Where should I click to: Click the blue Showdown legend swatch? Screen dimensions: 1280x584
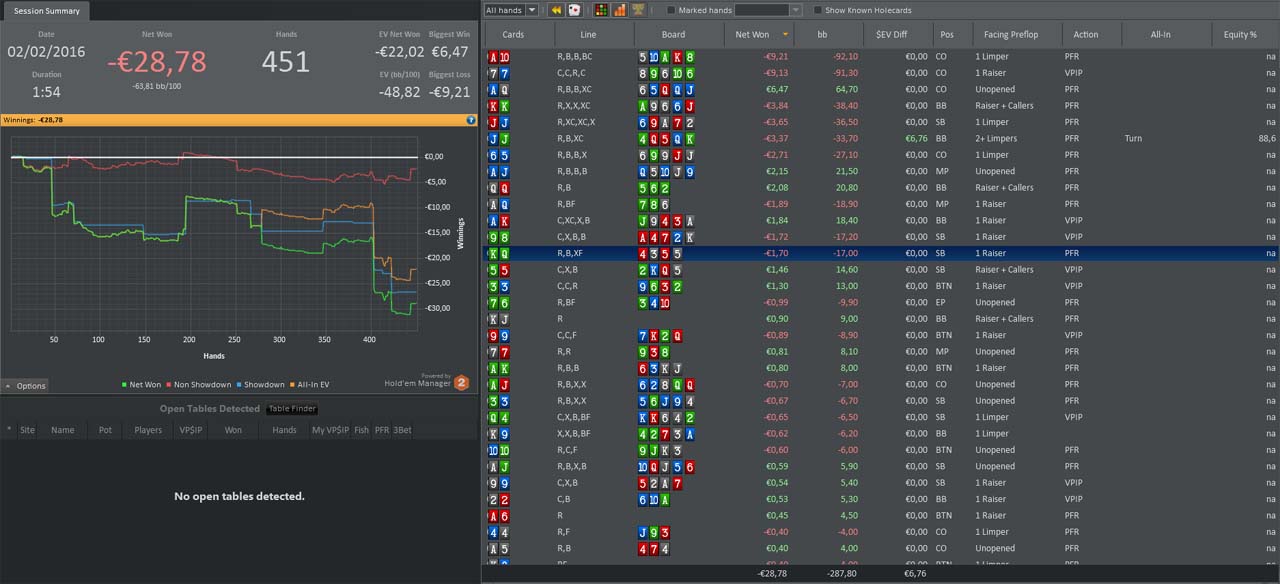point(240,385)
